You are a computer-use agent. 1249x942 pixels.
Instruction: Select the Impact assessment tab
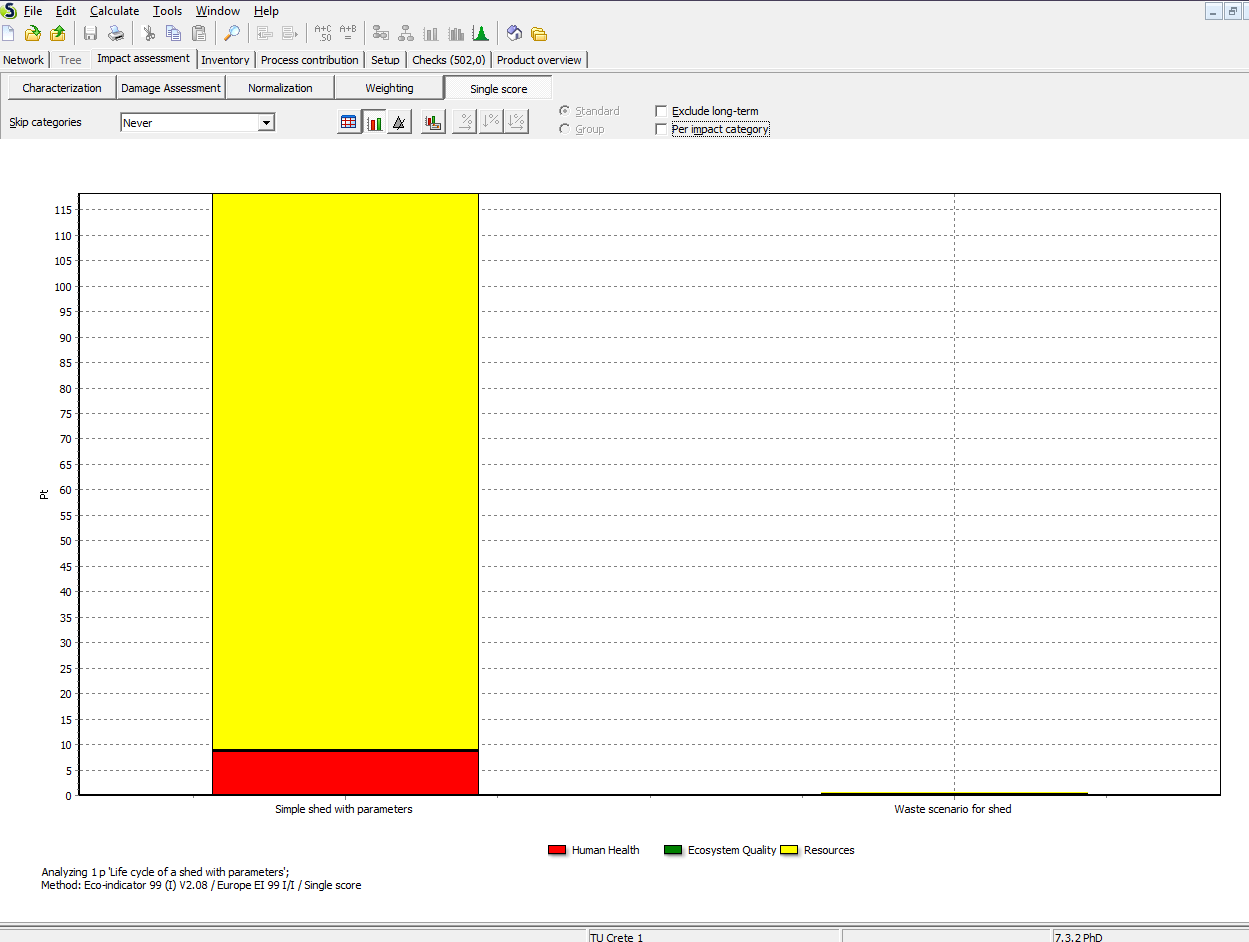pyautogui.click(x=143, y=59)
